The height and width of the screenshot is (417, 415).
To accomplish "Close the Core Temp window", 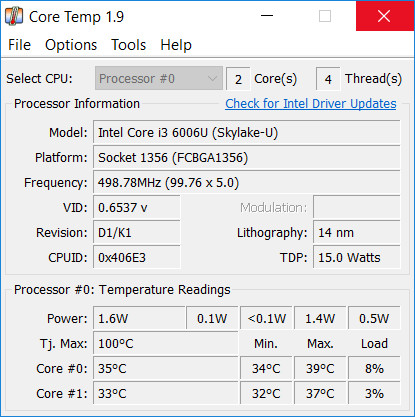I will [384, 16].
